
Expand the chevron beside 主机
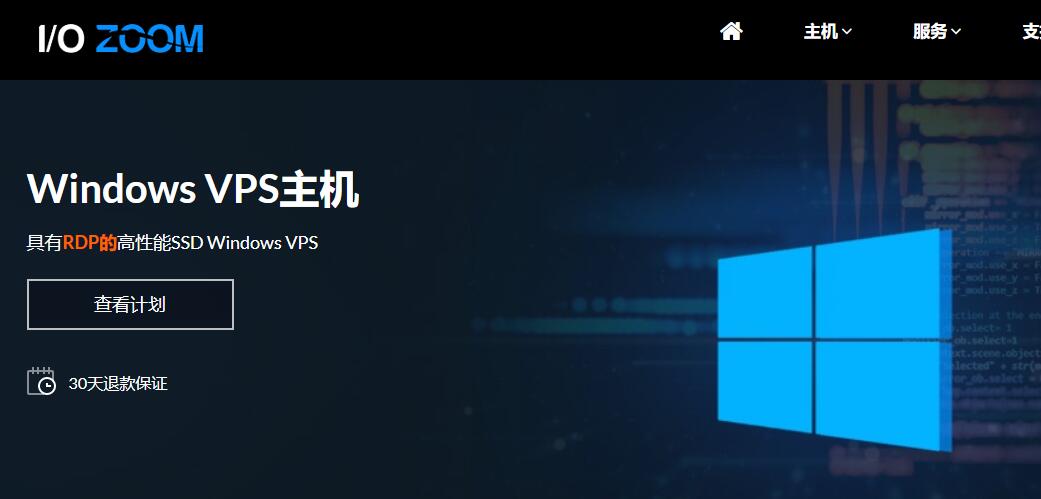click(846, 32)
